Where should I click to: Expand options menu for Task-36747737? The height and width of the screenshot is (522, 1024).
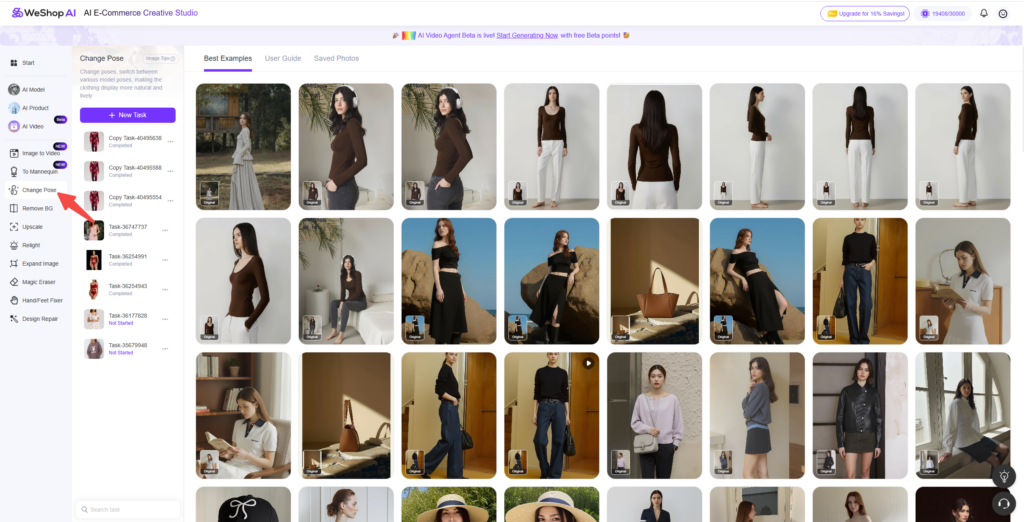[165, 231]
